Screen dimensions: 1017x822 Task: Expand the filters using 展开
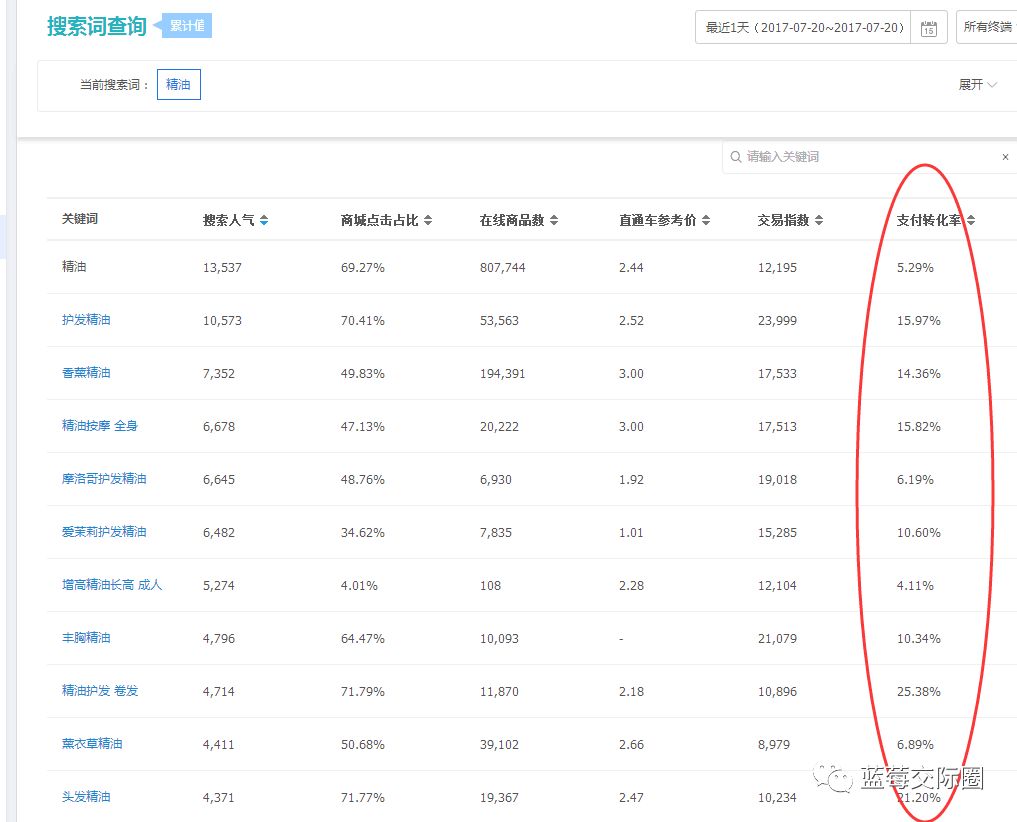[978, 85]
